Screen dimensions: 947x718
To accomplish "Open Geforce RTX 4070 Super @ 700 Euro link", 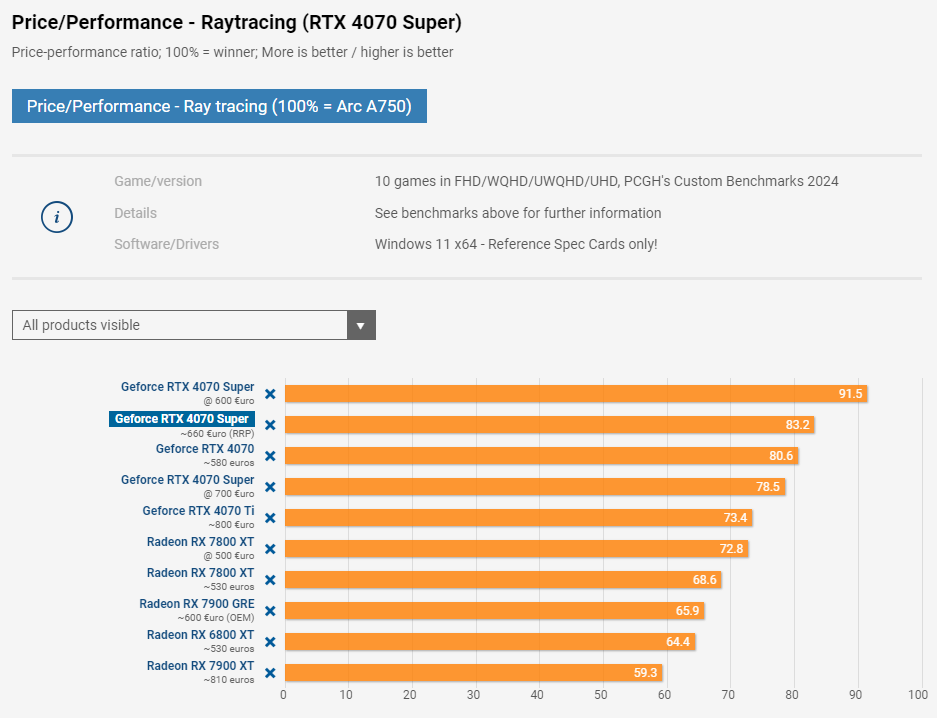I will [x=187, y=480].
